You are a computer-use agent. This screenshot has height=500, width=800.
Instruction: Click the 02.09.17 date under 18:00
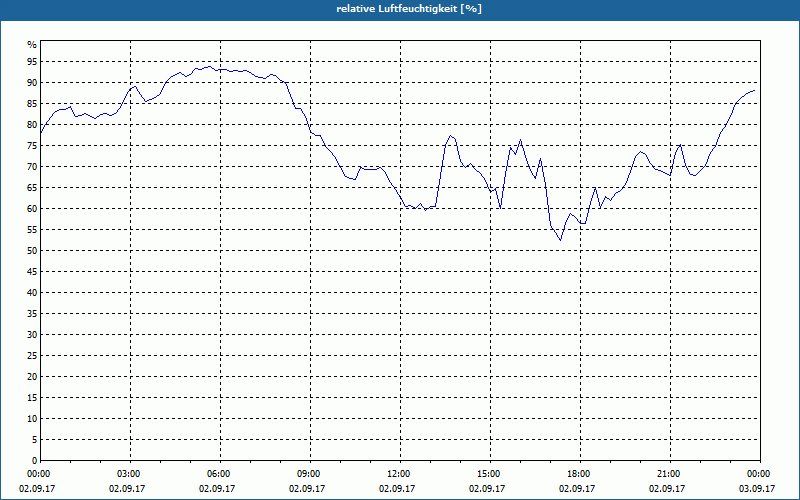(577, 489)
